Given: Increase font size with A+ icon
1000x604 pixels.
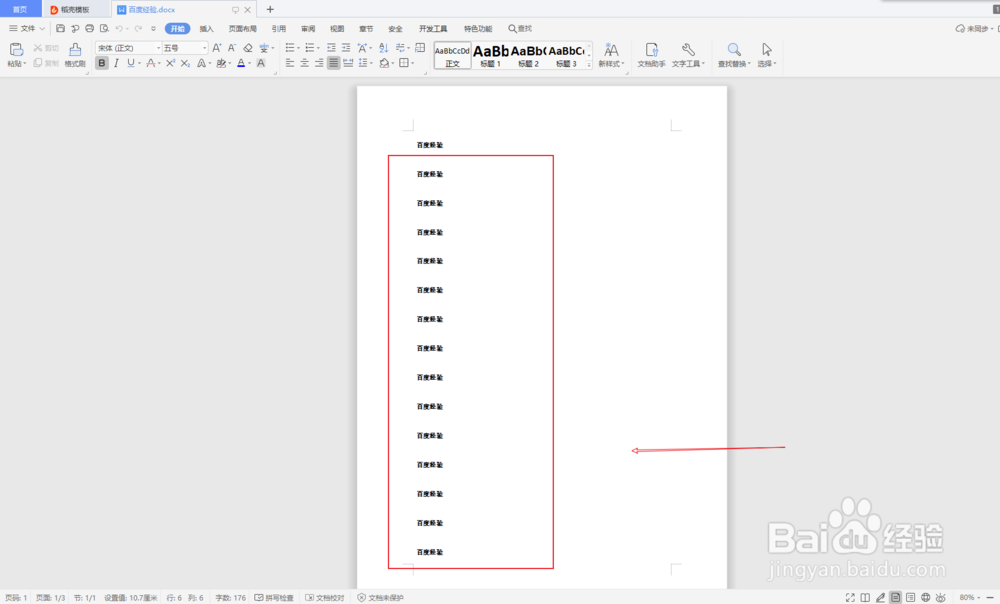Looking at the screenshot, I should [217, 48].
